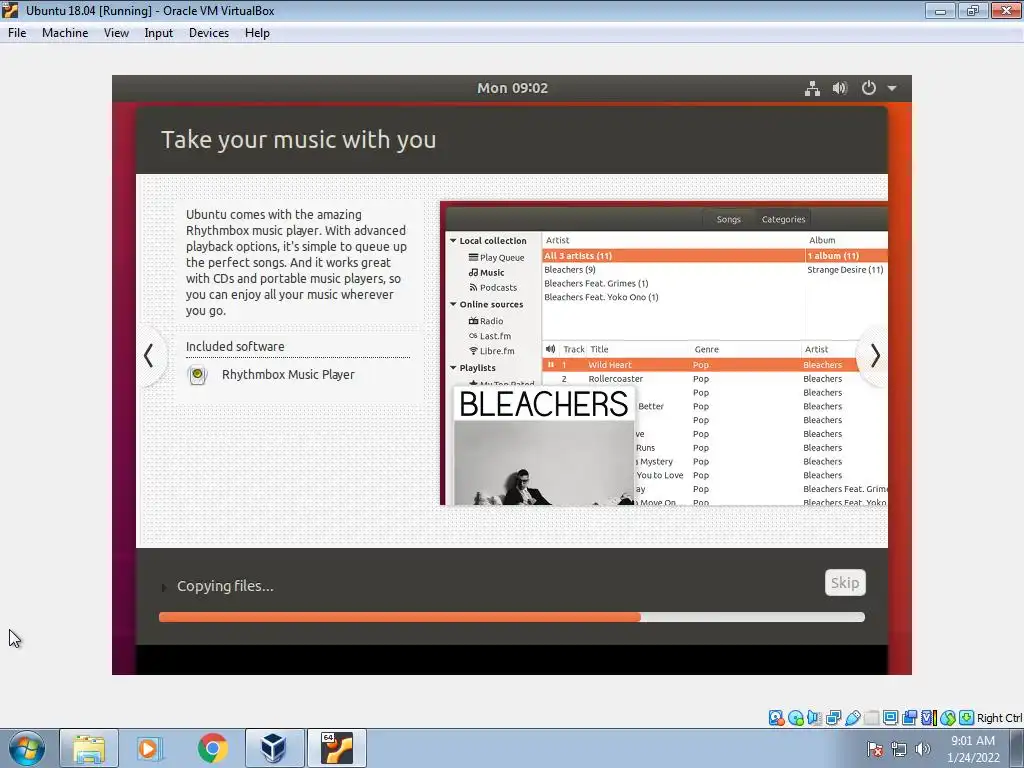
Task: Open the Help menu
Action: click(257, 33)
